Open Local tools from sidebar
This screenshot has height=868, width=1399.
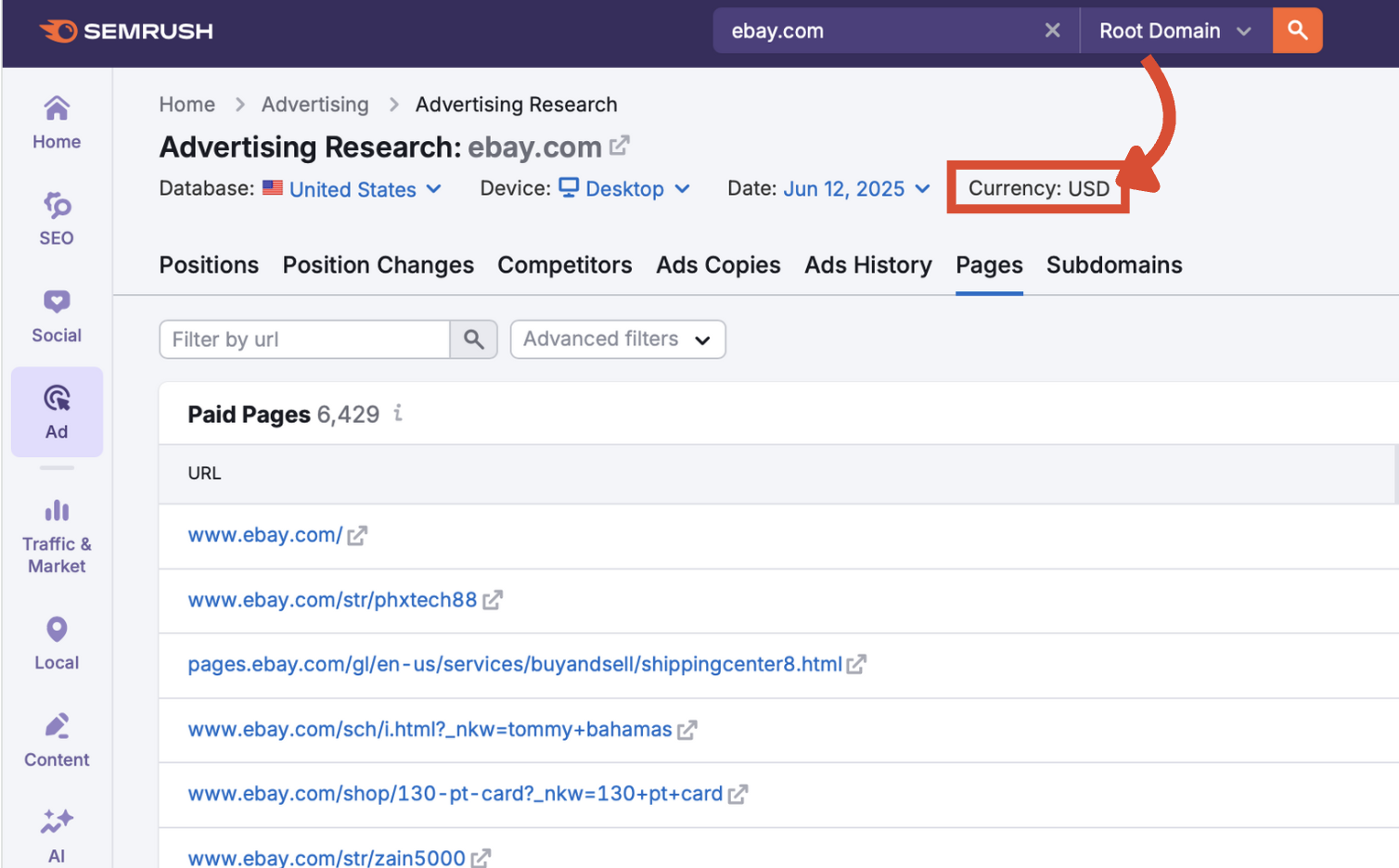point(57,643)
